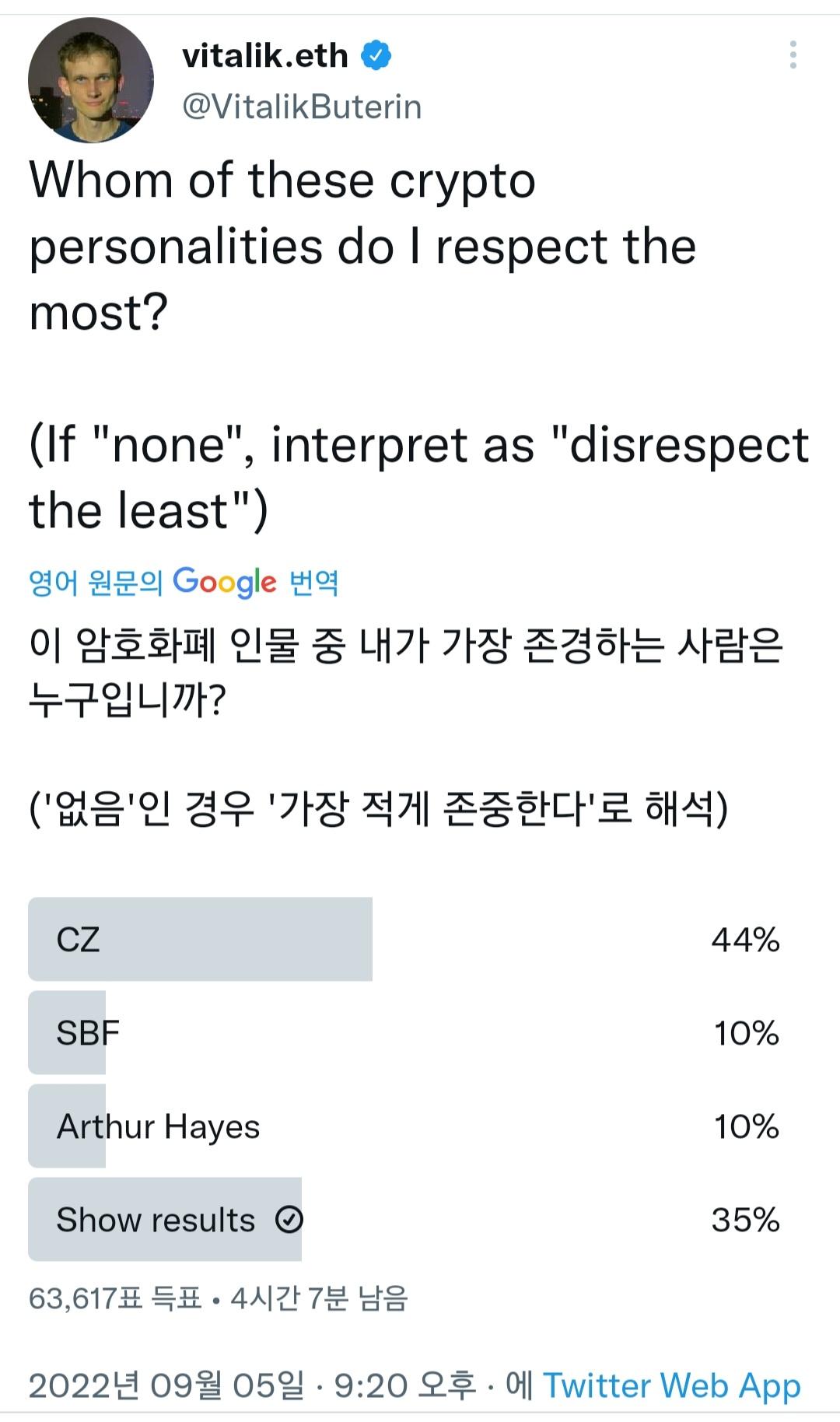Choose the Arthur Hayes poll option
The height and width of the screenshot is (1422, 840).
(420, 1126)
